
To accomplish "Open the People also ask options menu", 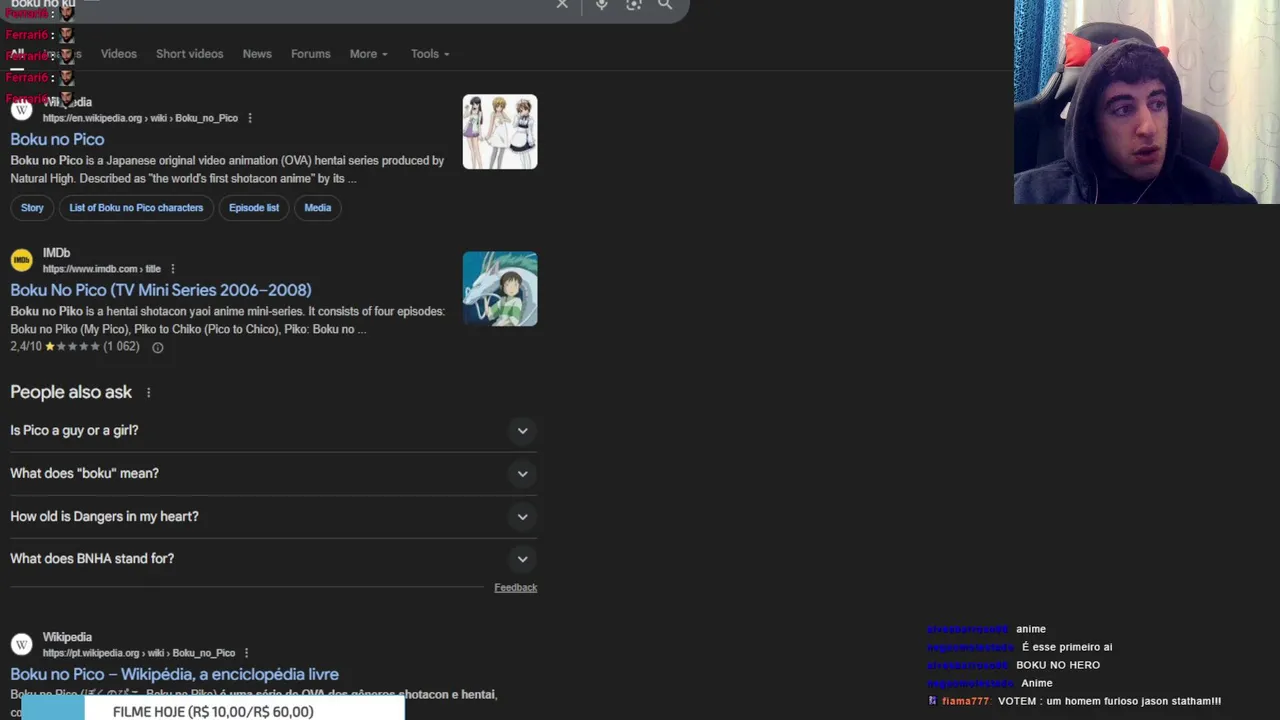I will tap(148, 393).
